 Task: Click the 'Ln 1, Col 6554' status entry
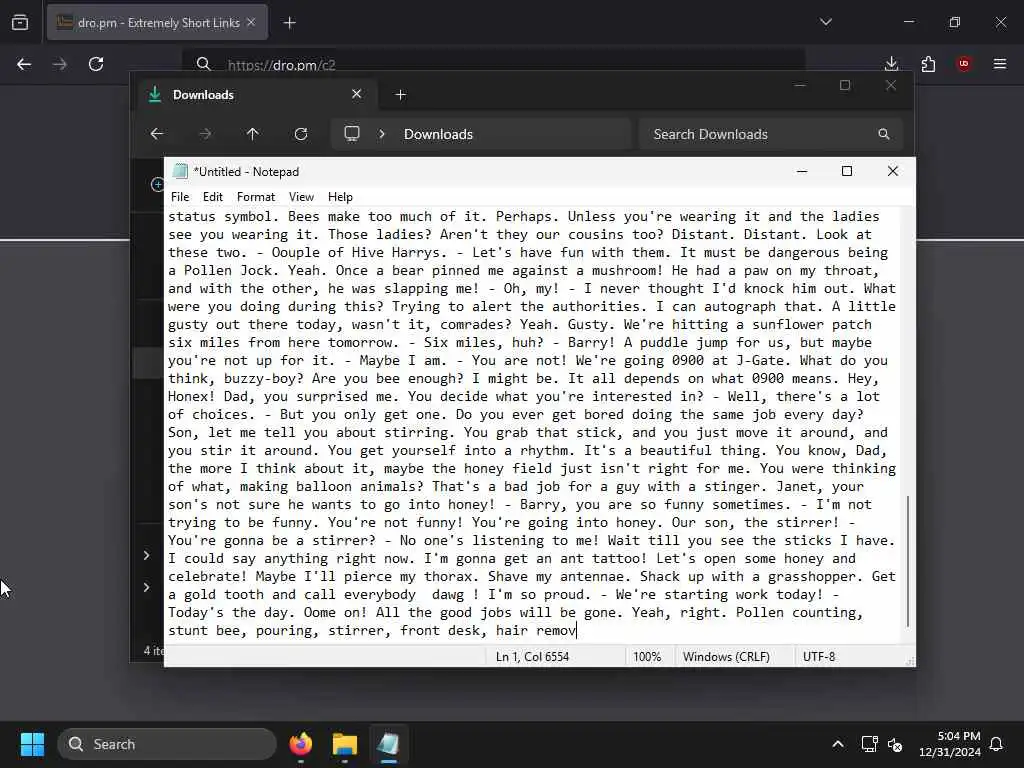(532, 656)
